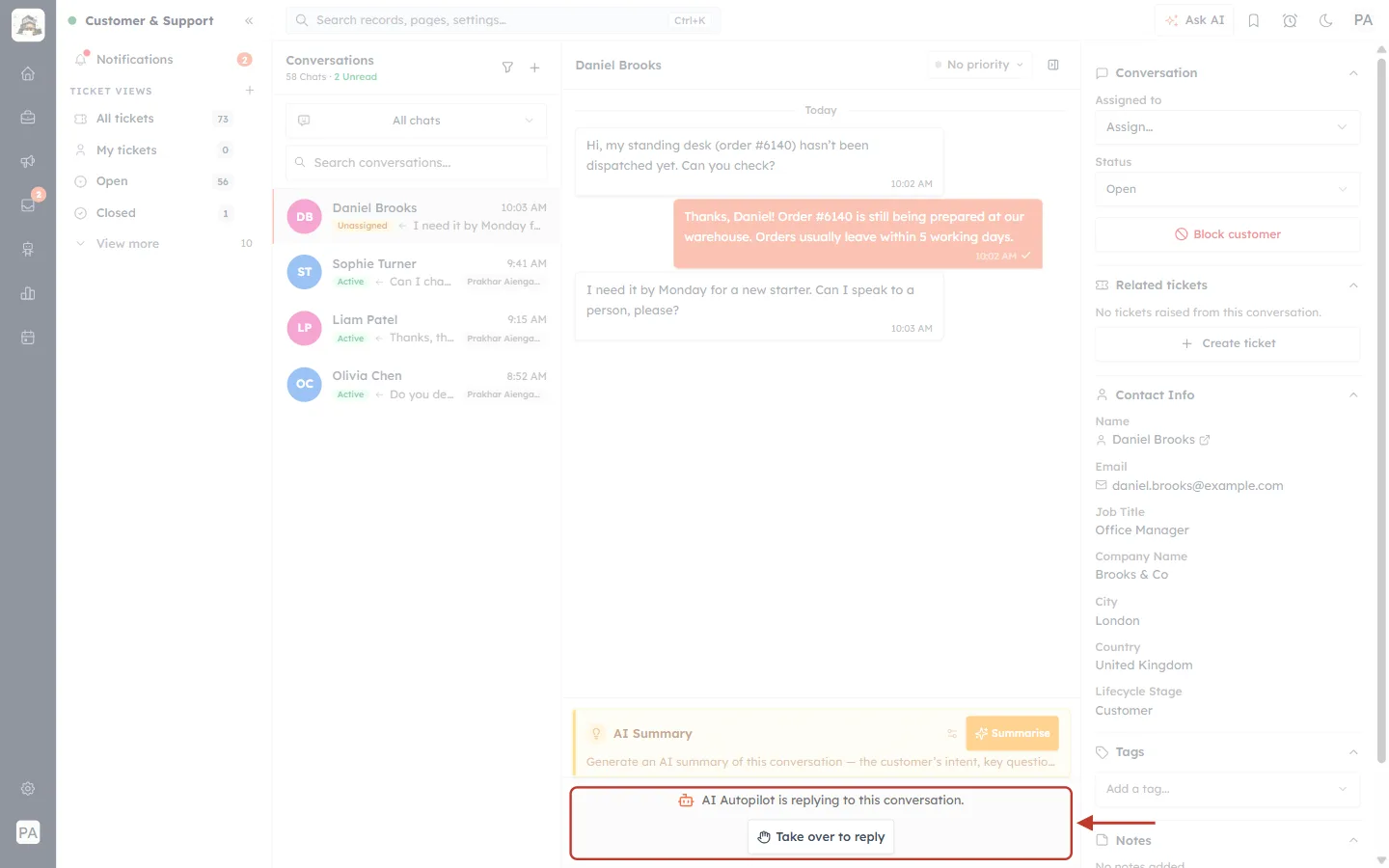Click the bookmark icon in top bar
Screen dimensions: 1389x868
pos(1254,20)
